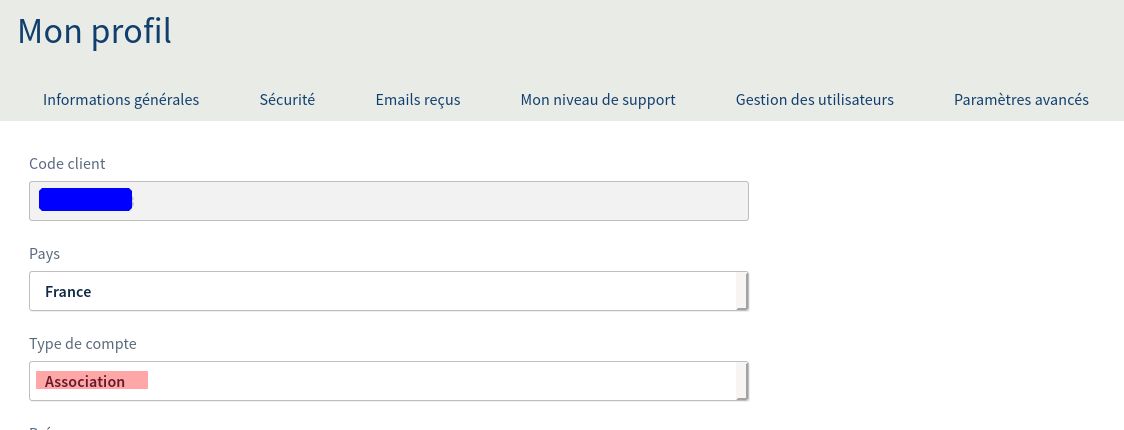1124x430 pixels.
Task: Select the blue redacted client code value
Action: 85,200
